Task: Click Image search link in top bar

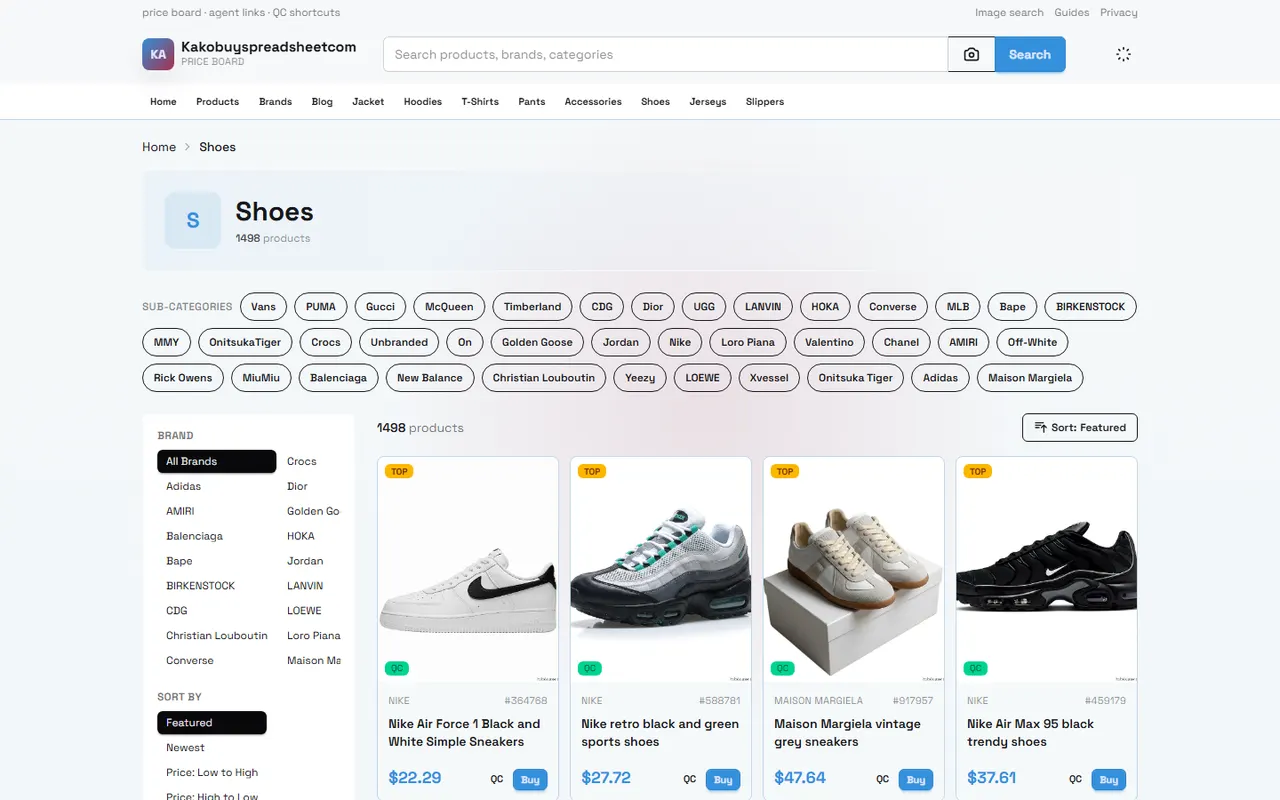Action: tap(1009, 13)
